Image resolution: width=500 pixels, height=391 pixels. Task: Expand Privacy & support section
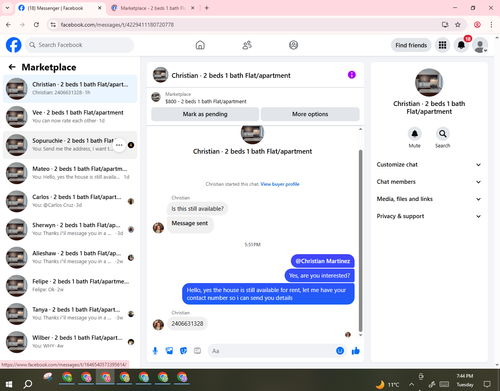tap(429, 216)
